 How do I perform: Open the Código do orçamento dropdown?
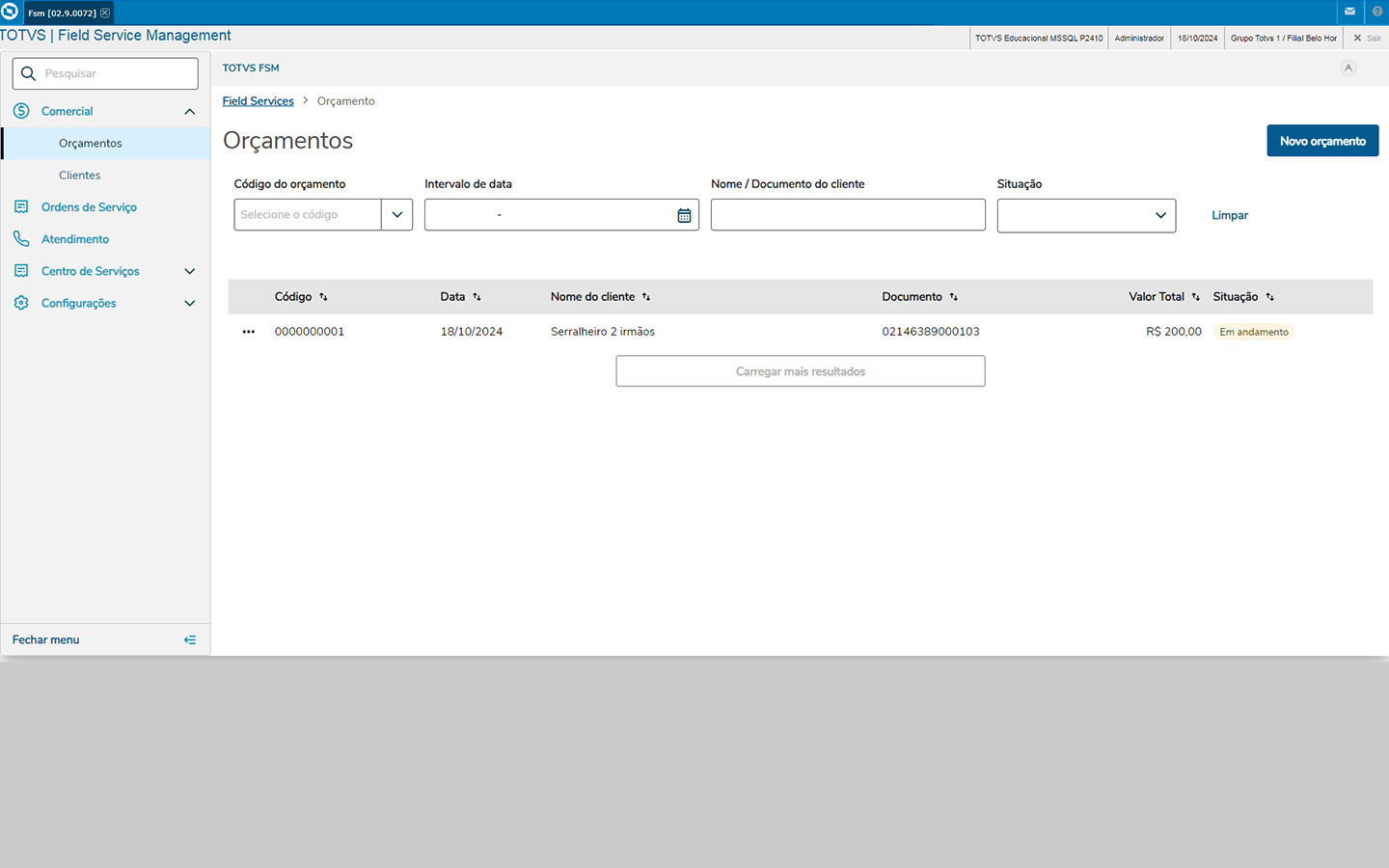click(396, 215)
